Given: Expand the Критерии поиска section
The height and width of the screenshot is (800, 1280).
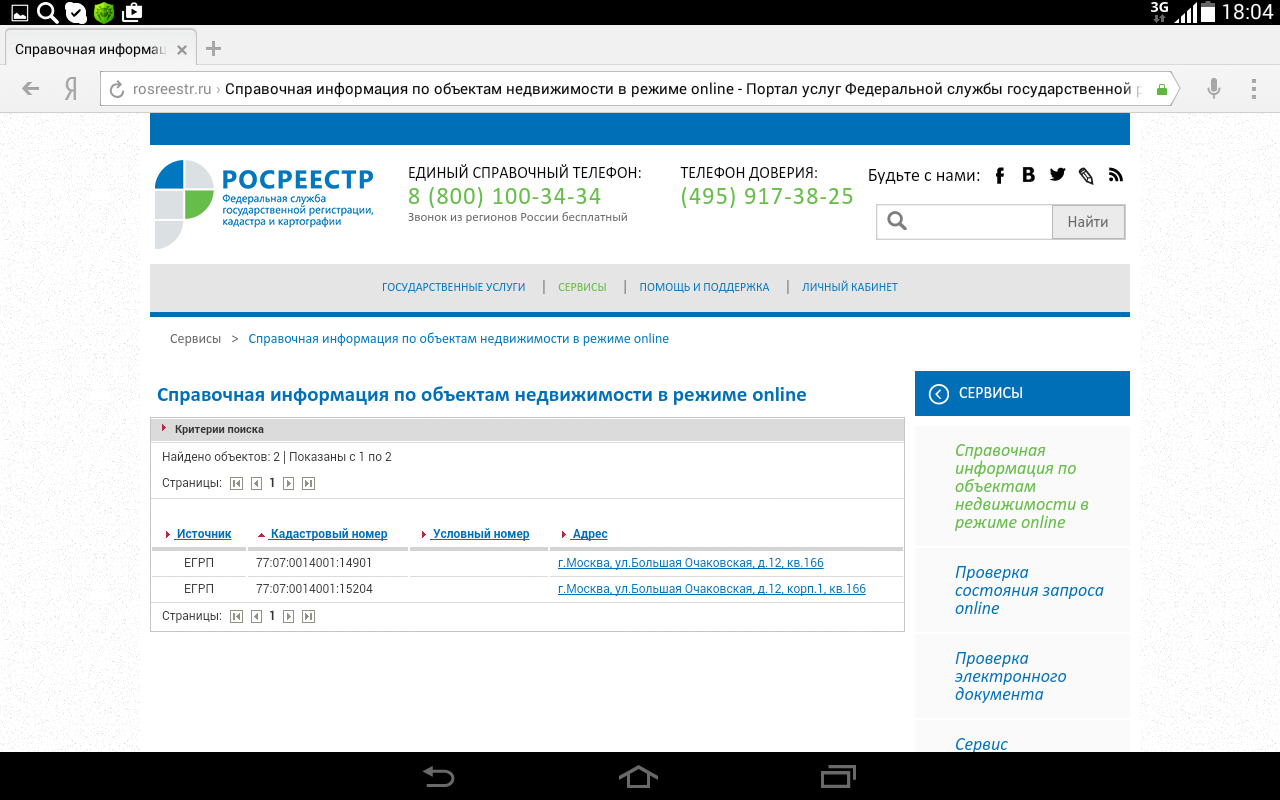Looking at the screenshot, I should (x=218, y=429).
